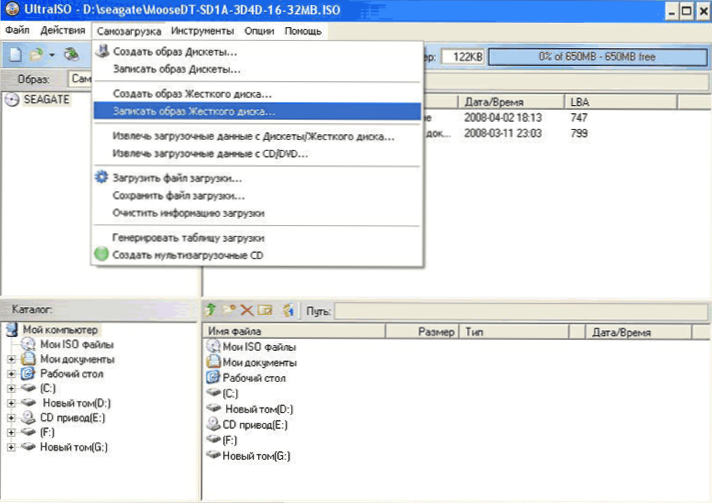Image resolution: width=712 pixels, height=503 pixels.
Task: Click the Самозагрузка menu
Action: pos(129,31)
